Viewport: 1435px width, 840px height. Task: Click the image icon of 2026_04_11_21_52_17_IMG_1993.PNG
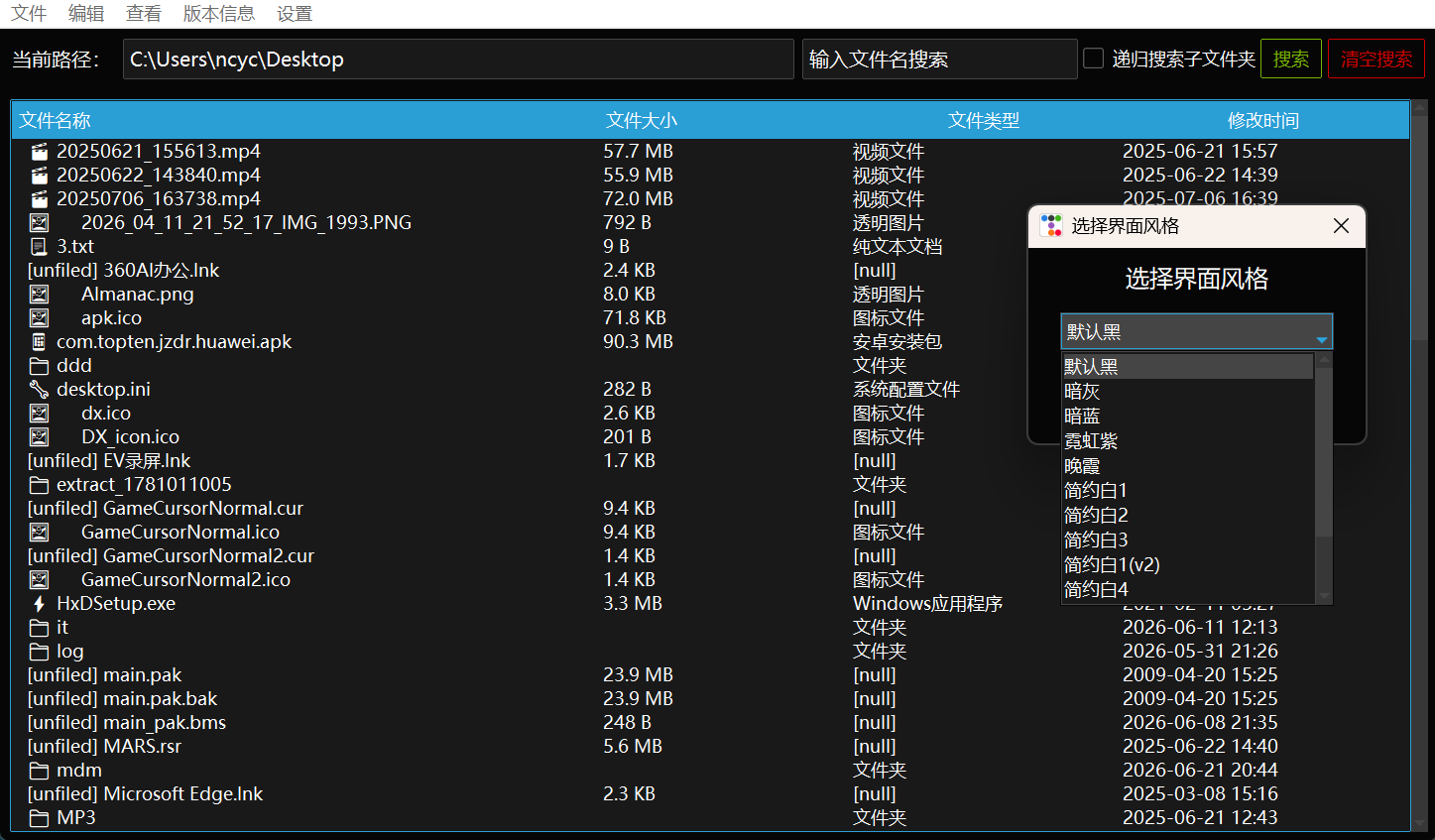pos(39,223)
